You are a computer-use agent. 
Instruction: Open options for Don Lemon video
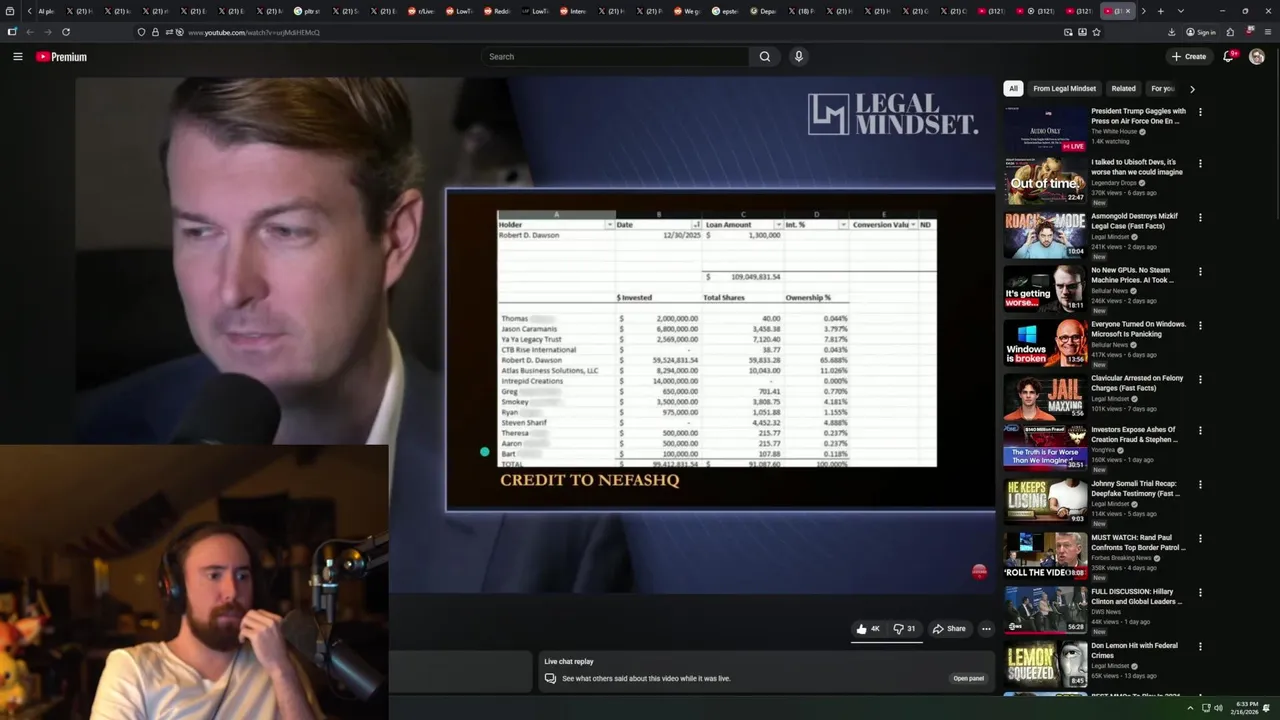(x=1200, y=647)
